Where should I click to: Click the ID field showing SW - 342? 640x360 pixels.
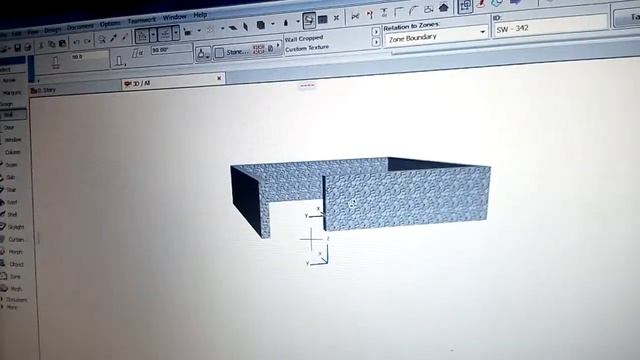(551, 26)
